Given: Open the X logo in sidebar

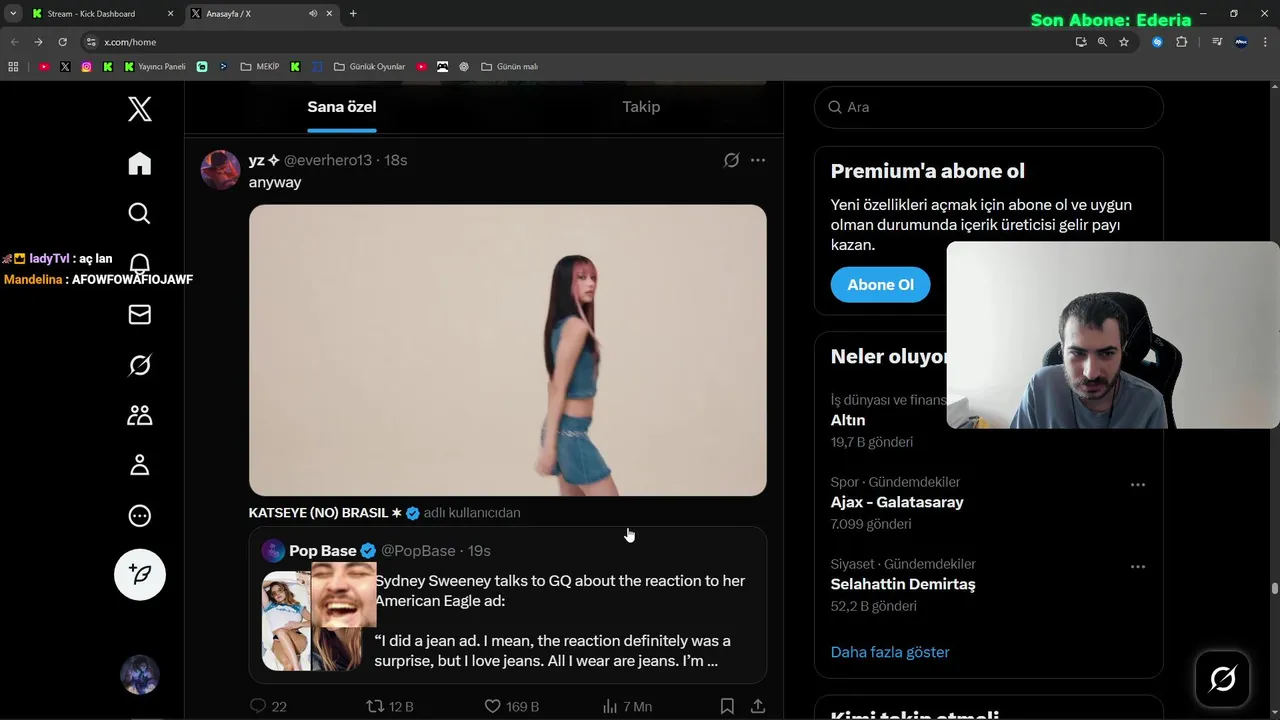Looking at the screenshot, I should coord(140,109).
